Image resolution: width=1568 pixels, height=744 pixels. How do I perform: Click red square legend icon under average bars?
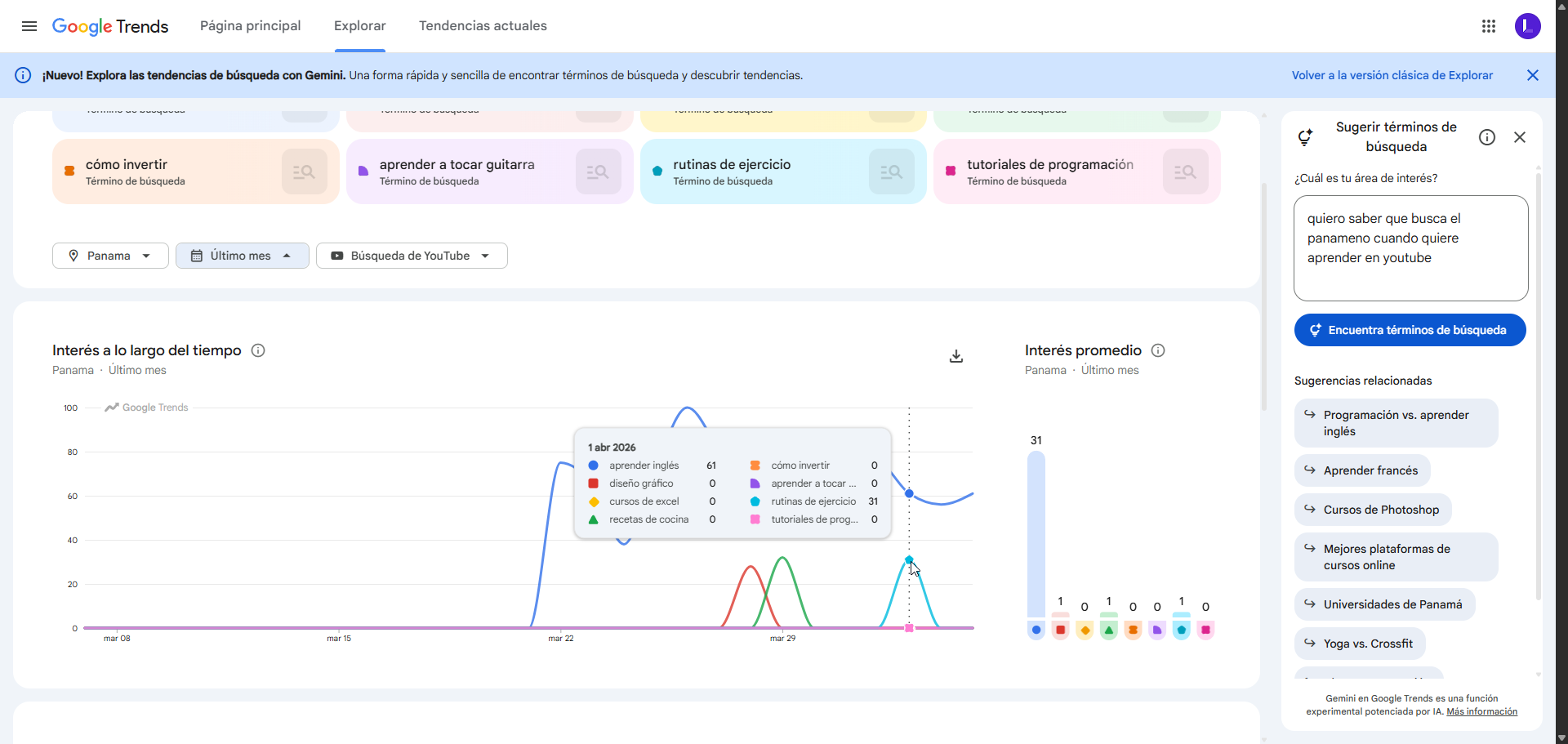pos(1060,630)
